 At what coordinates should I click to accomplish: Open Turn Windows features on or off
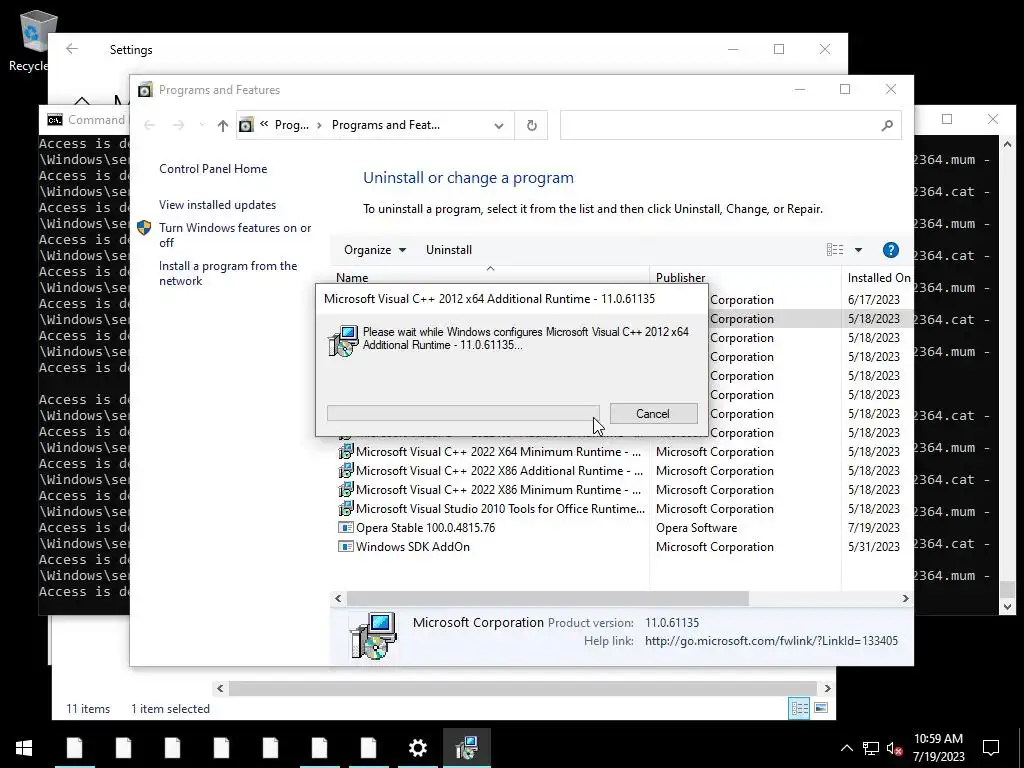point(235,235)
